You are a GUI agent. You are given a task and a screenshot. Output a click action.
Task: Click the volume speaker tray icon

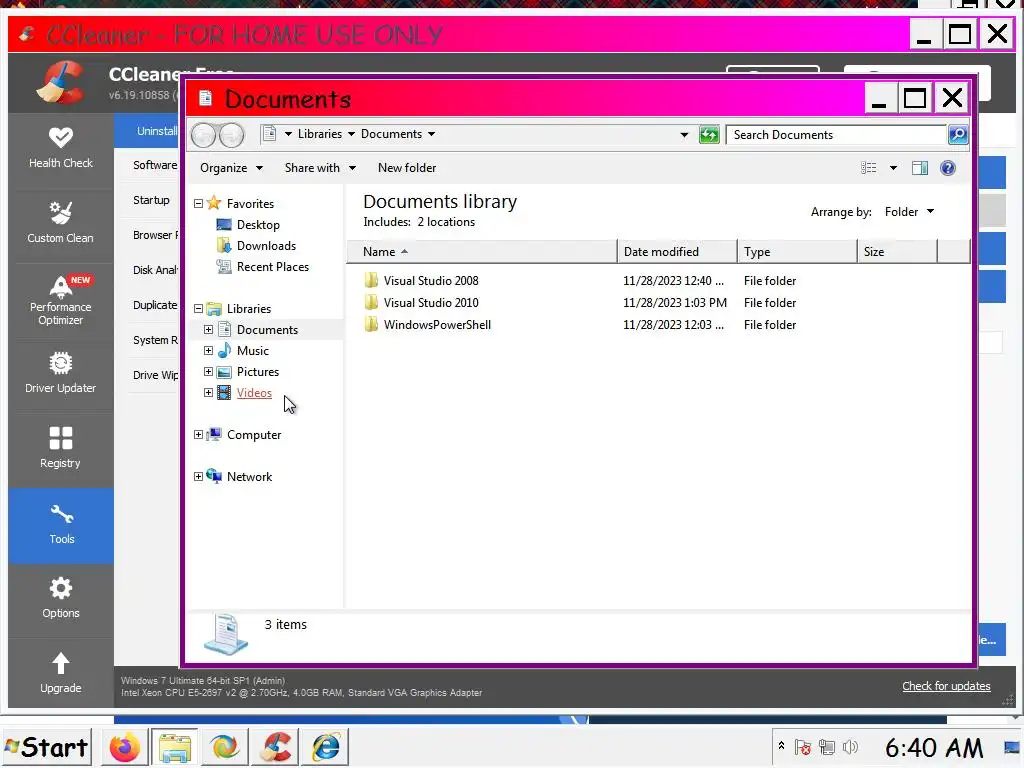(850, 747)
